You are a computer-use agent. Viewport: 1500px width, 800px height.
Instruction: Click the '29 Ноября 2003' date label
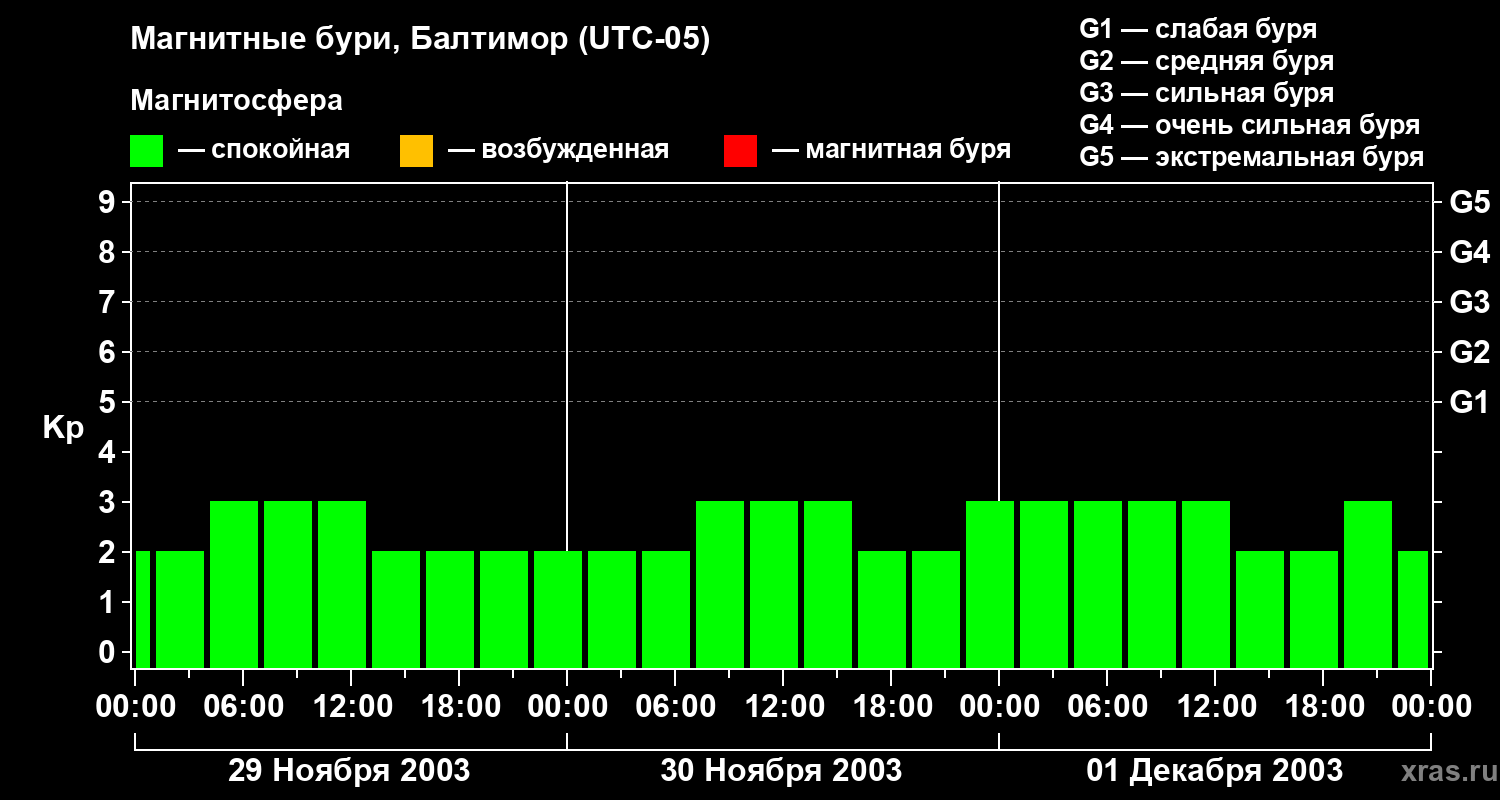pyautogui.click(x=349, y=771)
